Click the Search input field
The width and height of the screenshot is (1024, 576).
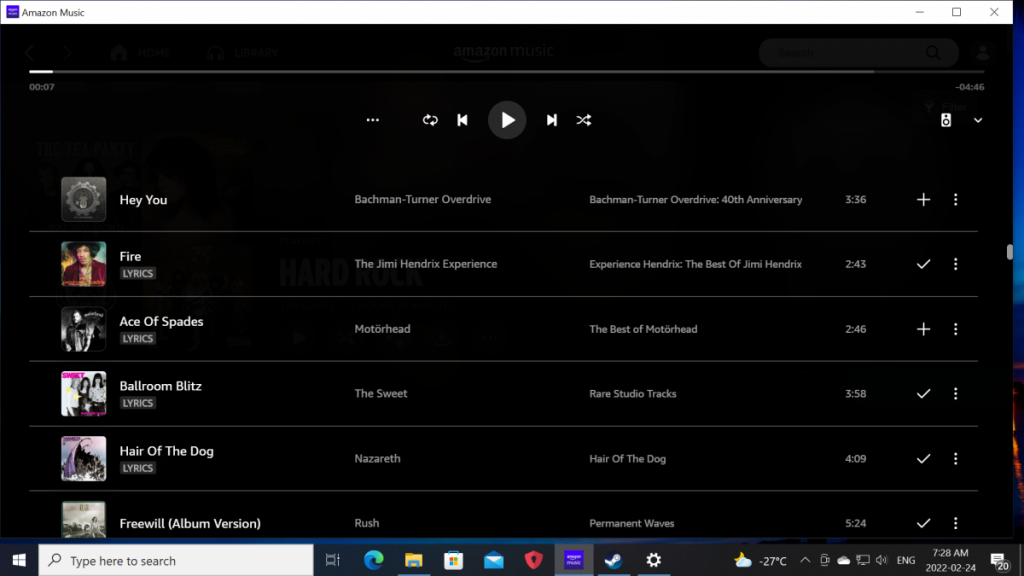tap(858, 53)
